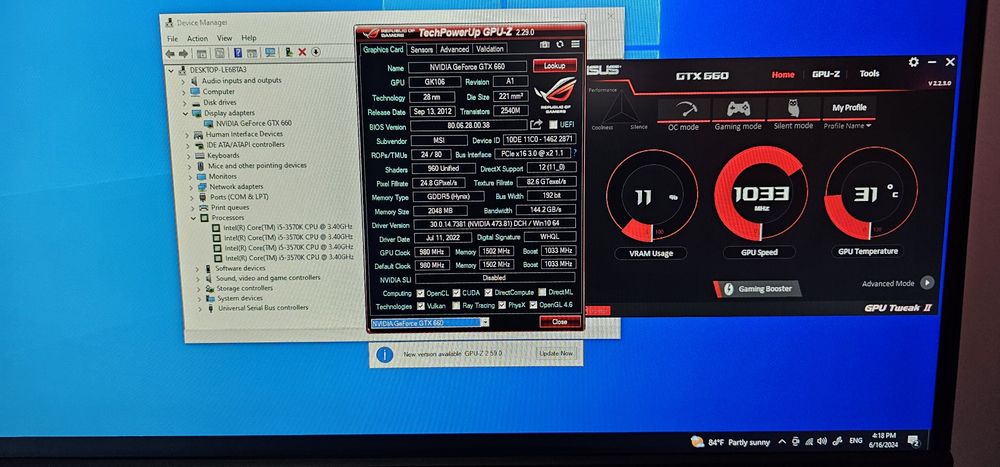Screen dimensions: 1000x467
Task: Click the ROG logo in GPU-Z
Action: point(554,94)
